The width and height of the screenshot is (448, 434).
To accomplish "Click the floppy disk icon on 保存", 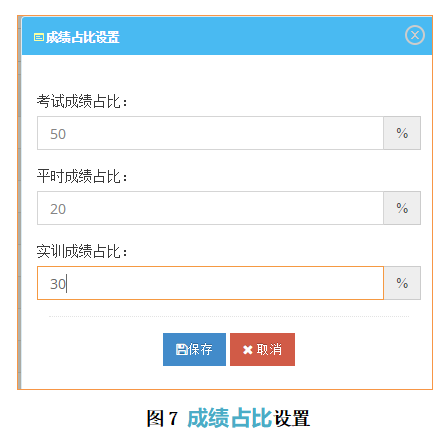I will click(181, 349).
